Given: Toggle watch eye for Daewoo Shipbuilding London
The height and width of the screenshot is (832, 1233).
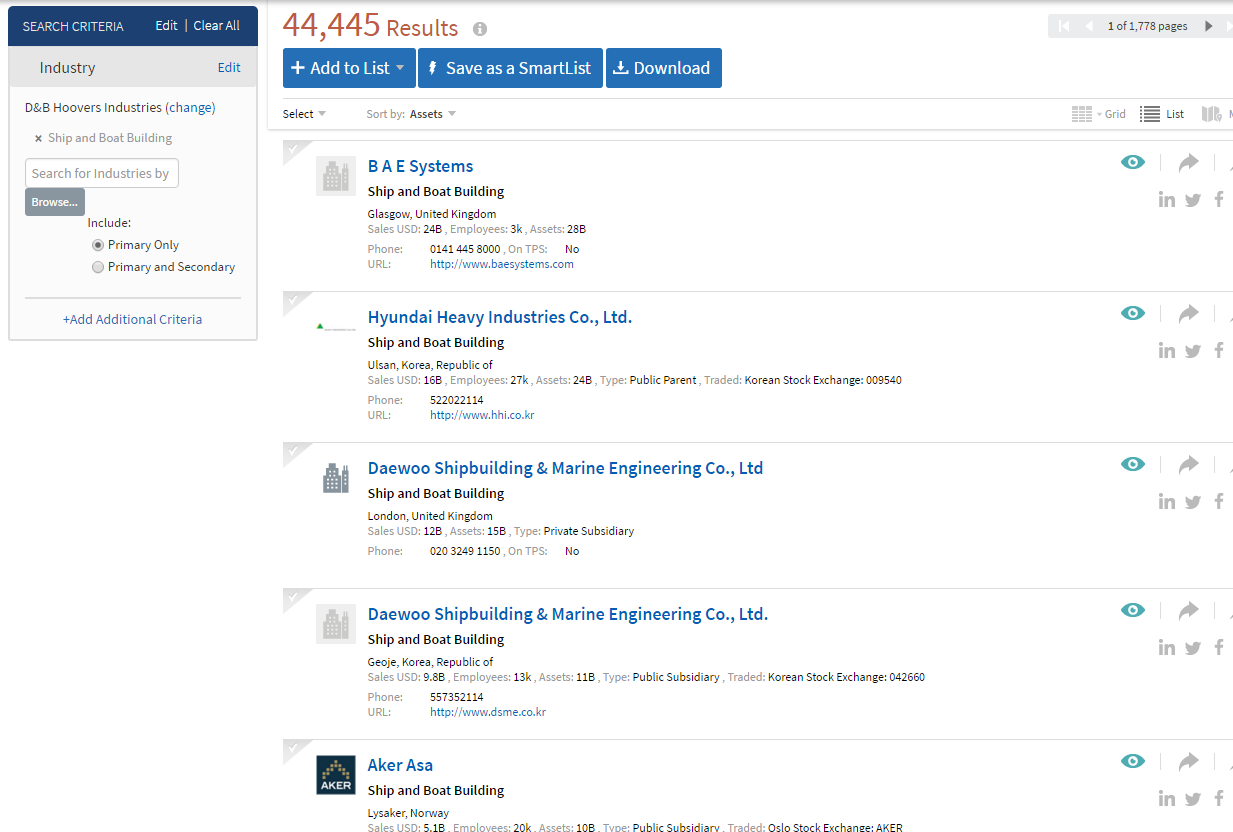Looking at the screenshot, I should pos(1133,464).
